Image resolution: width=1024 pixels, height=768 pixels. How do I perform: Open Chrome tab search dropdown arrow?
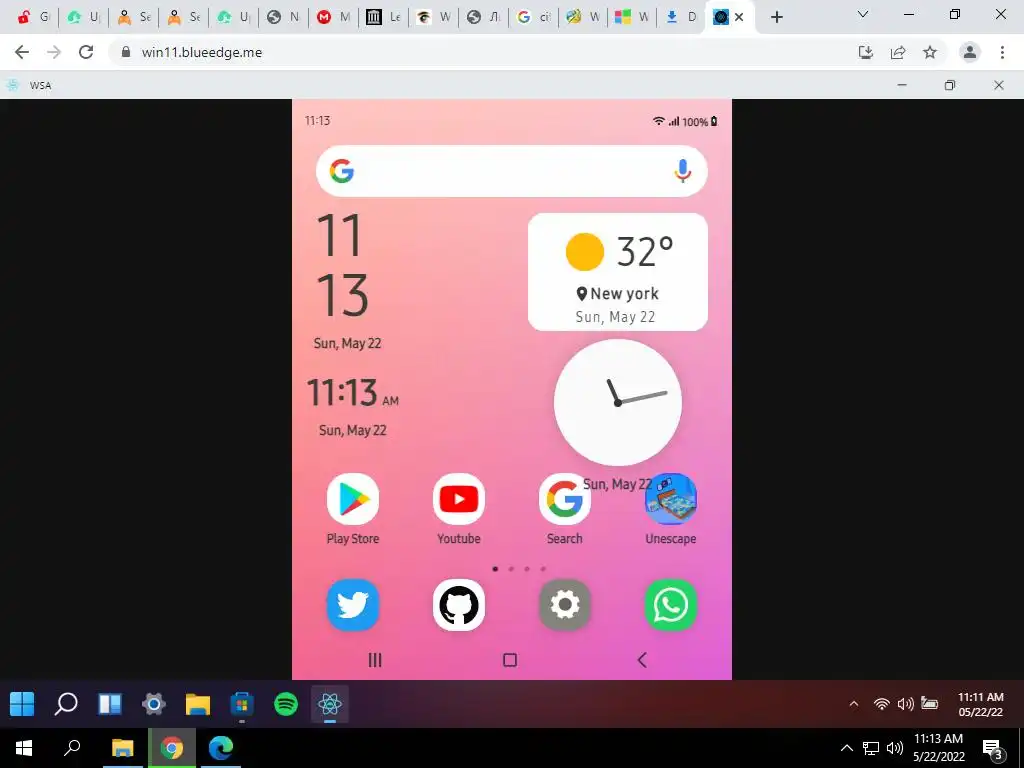click(x=863, y=14)
